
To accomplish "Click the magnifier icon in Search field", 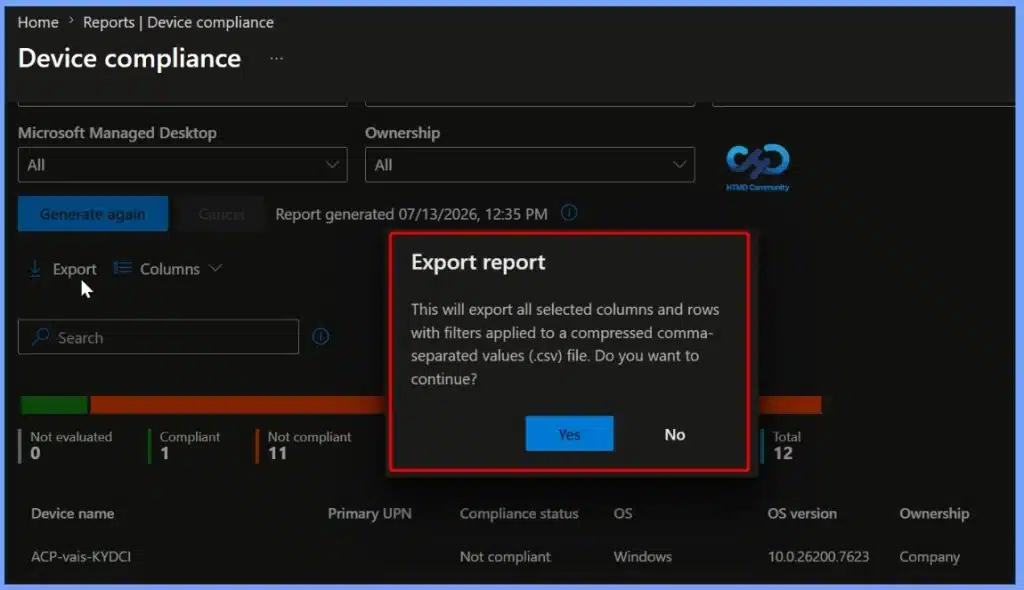I will (40, 336).
